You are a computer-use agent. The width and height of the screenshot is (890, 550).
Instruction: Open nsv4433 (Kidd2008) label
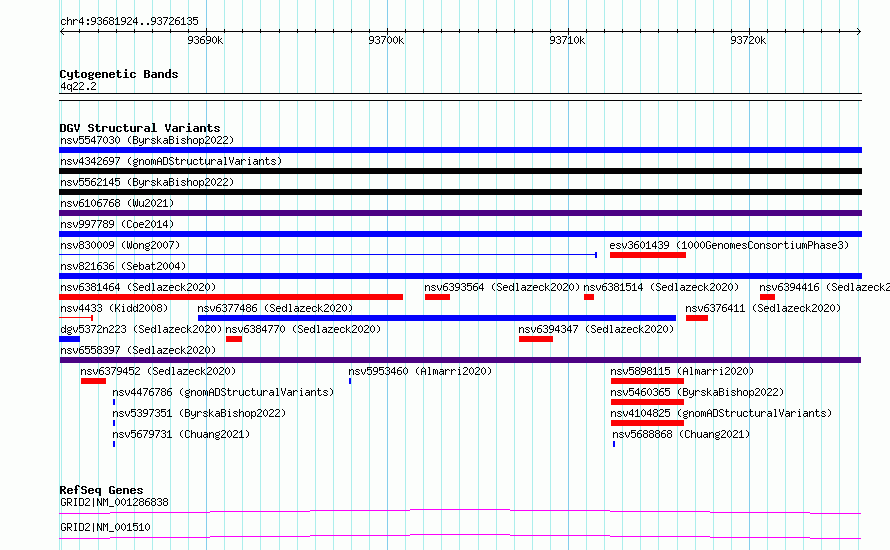pos(114,308)
